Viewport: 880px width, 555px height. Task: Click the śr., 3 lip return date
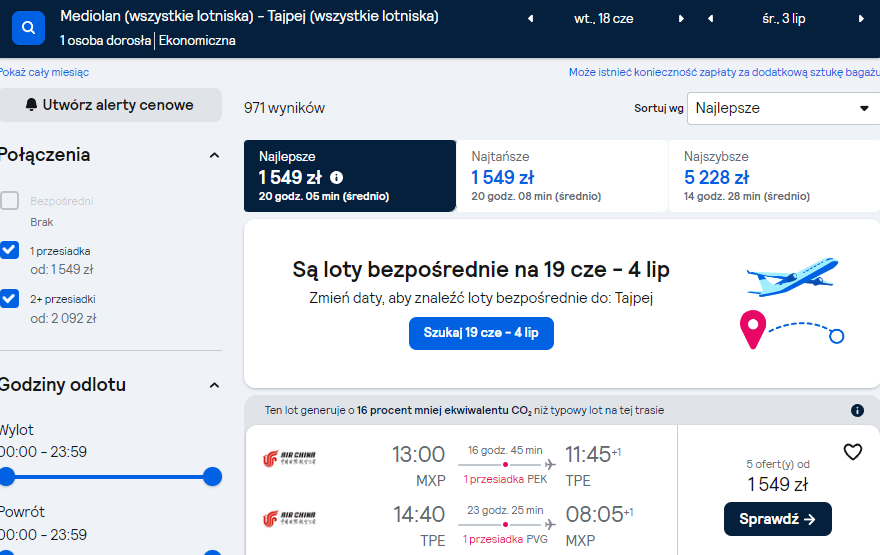(x=783, y=19)
